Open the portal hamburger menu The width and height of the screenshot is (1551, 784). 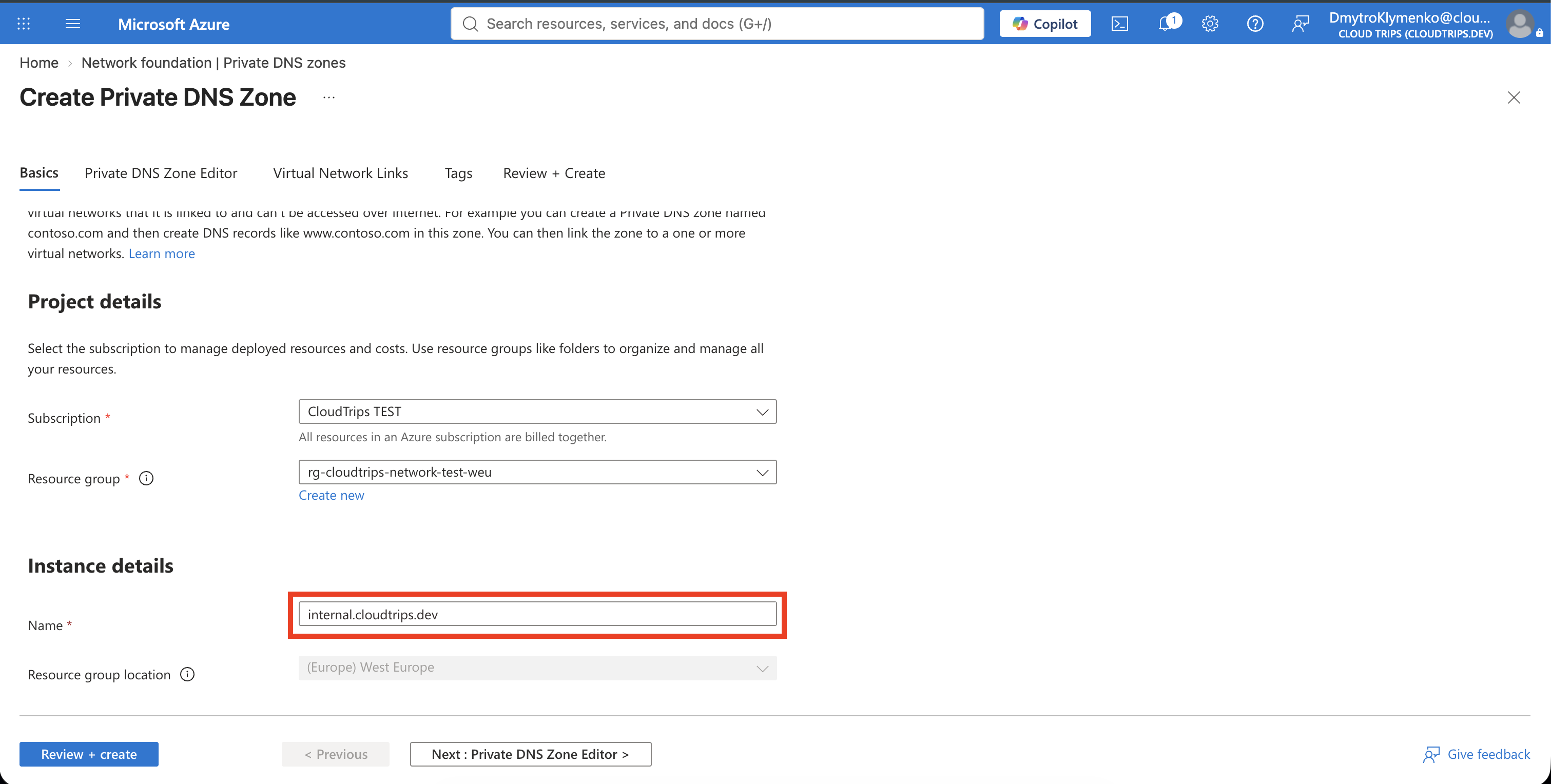(x=73, y=24)
